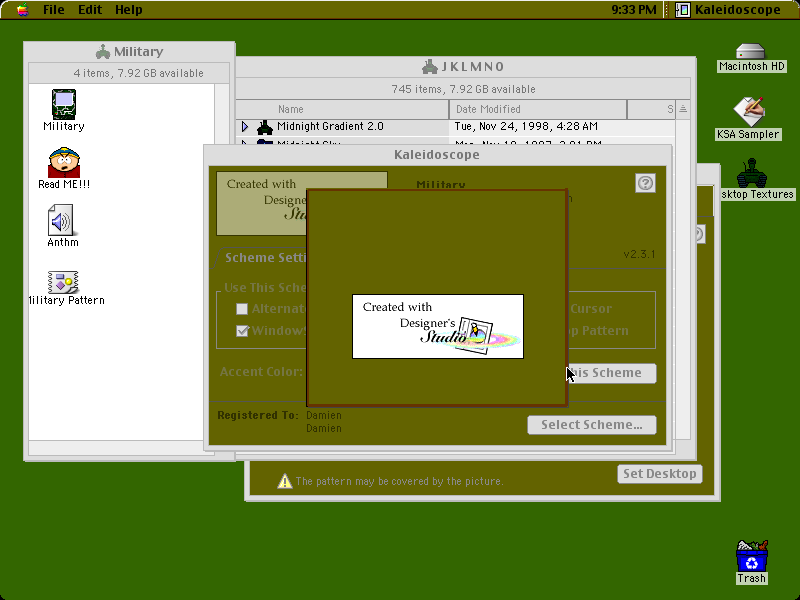Toggle the checked Window checkbox in Kaleidoscope
800x600 pixels.
(x=242, y=331)
